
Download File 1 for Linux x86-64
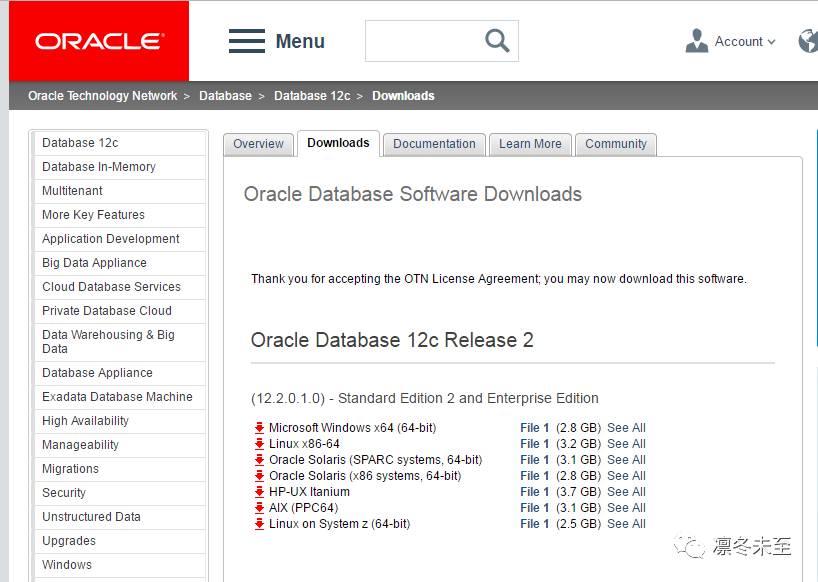coord(535,444)
